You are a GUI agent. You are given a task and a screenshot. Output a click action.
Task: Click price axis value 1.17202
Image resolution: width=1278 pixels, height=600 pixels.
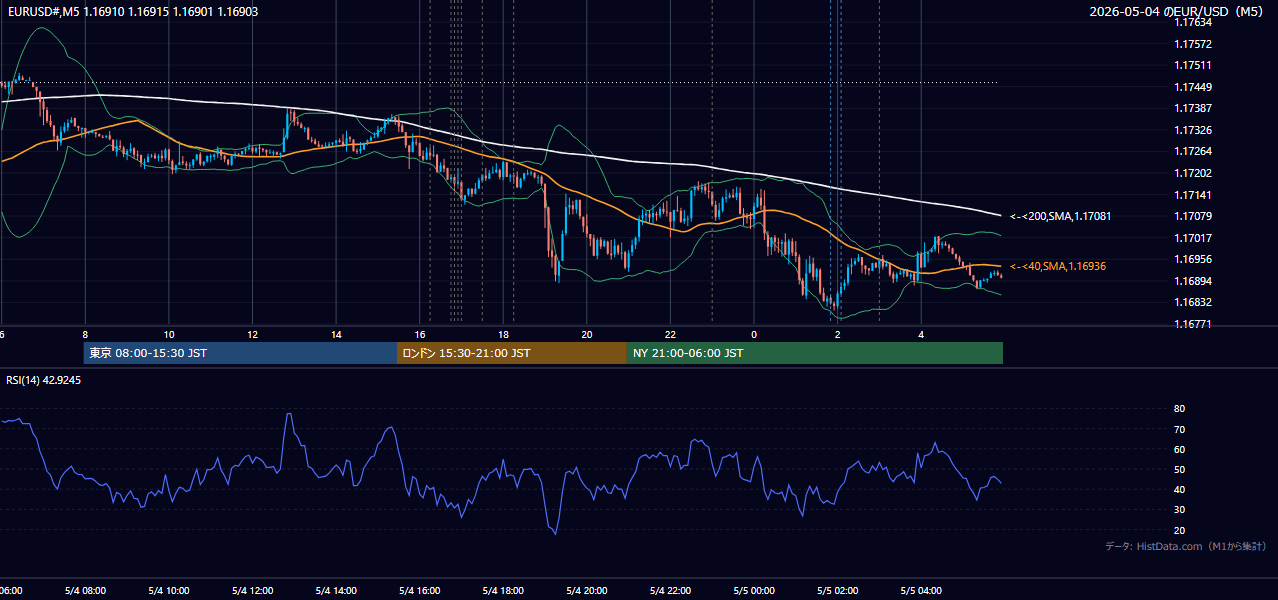point(1191,173)
